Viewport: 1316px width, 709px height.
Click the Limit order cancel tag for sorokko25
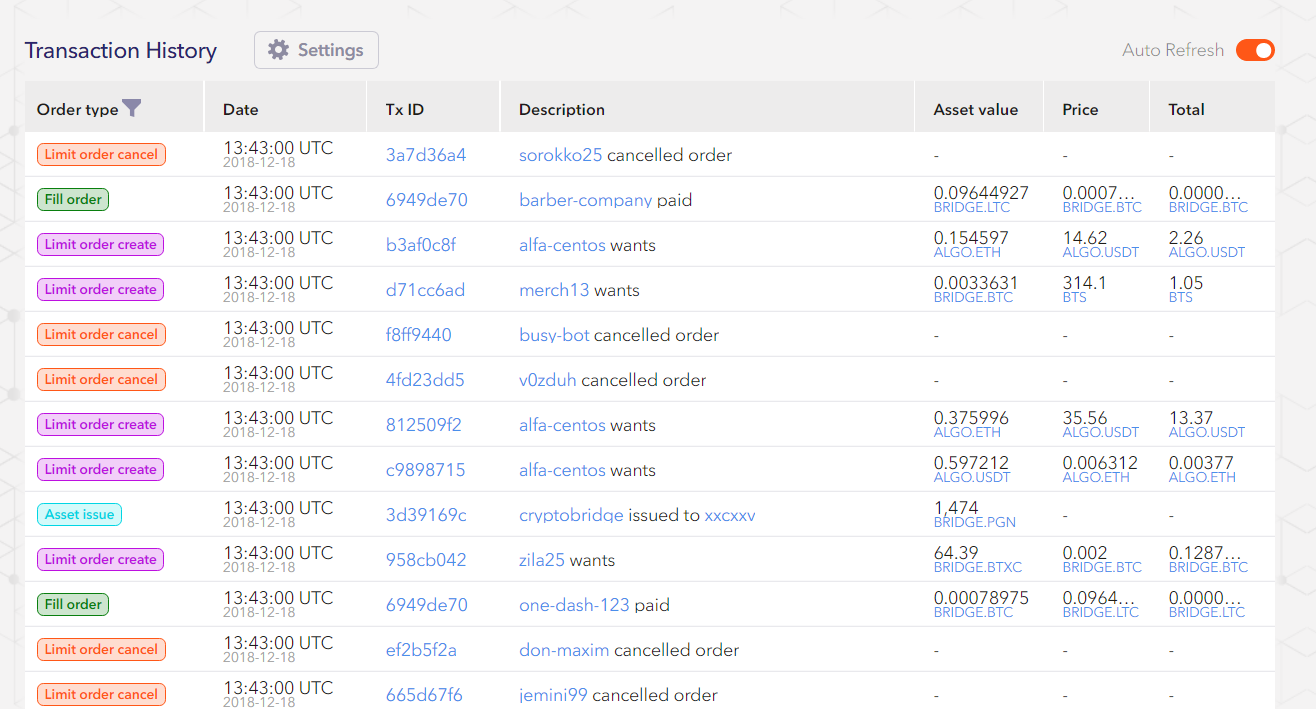[101, 155]
